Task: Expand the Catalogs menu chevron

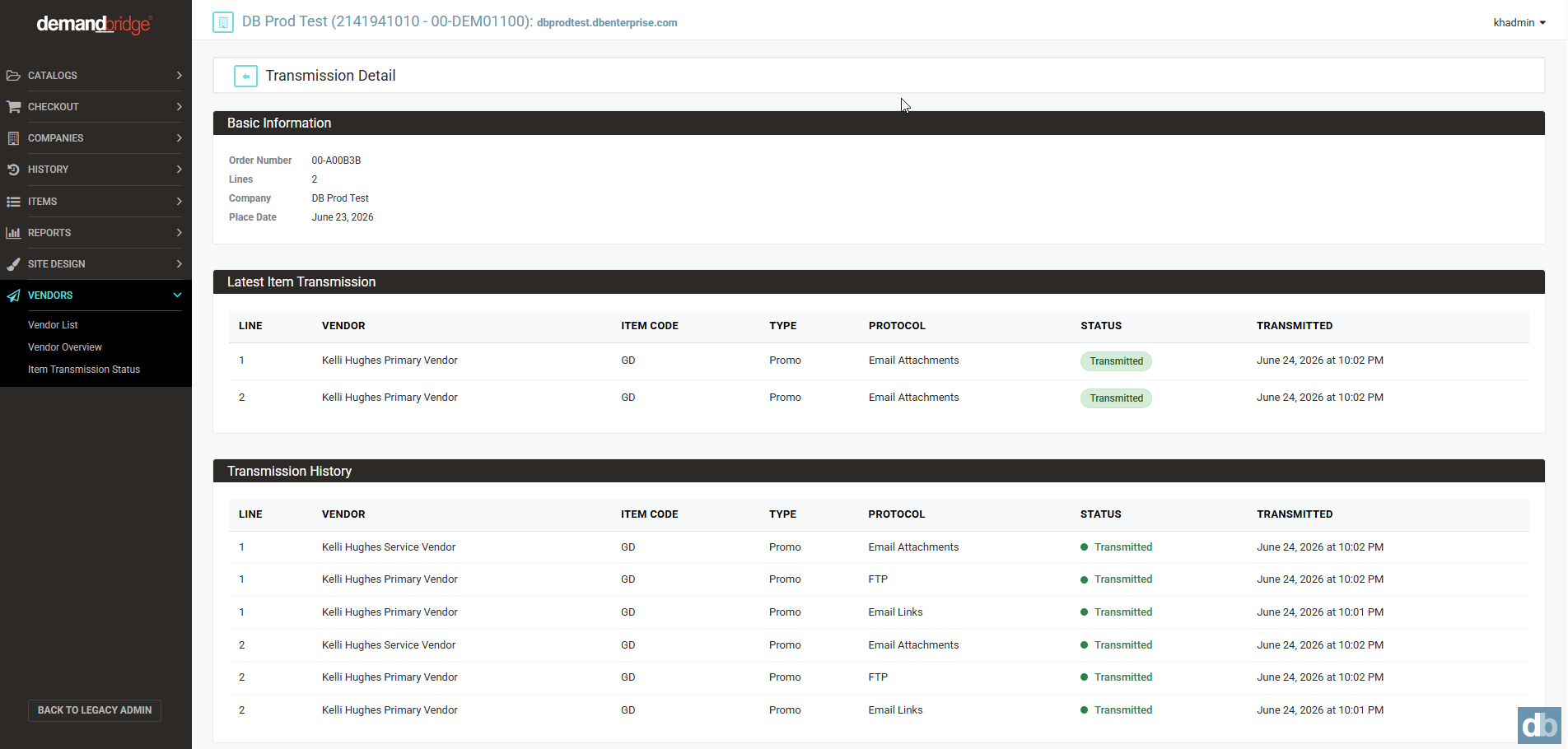Action: point(179,76)
